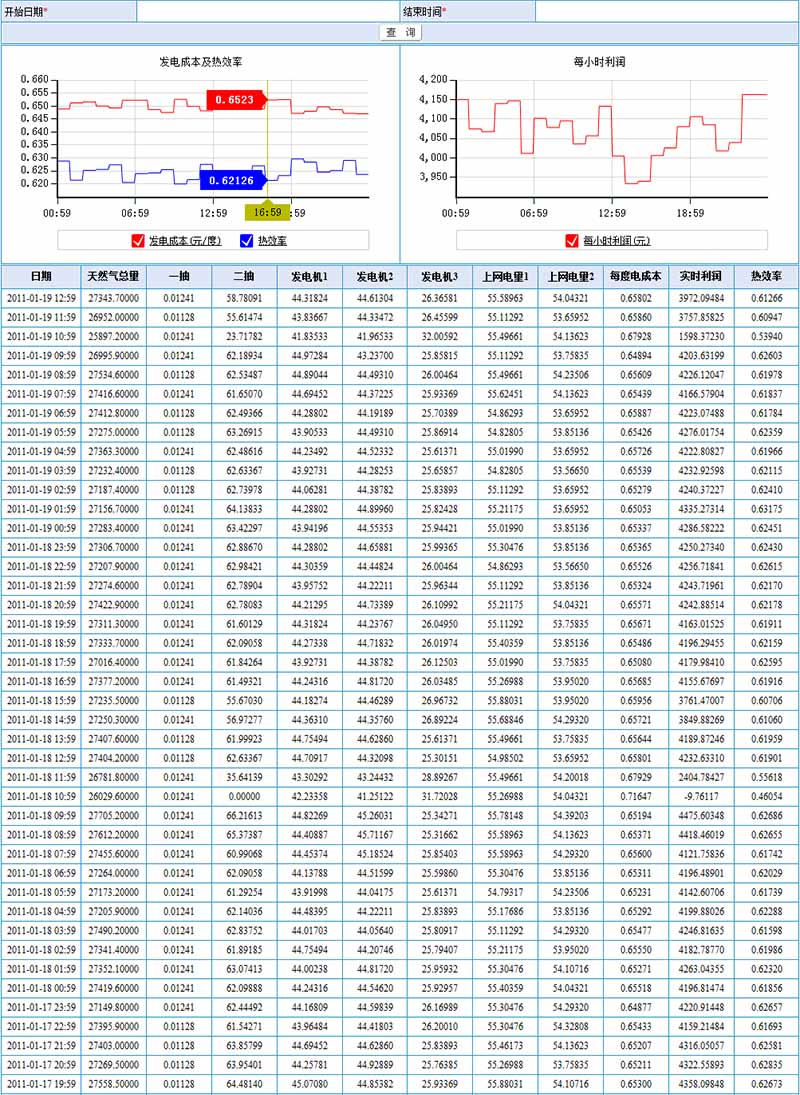Click the 上网电量2 column header
This screenshot has height=1095, width=800.
(571, 277)
